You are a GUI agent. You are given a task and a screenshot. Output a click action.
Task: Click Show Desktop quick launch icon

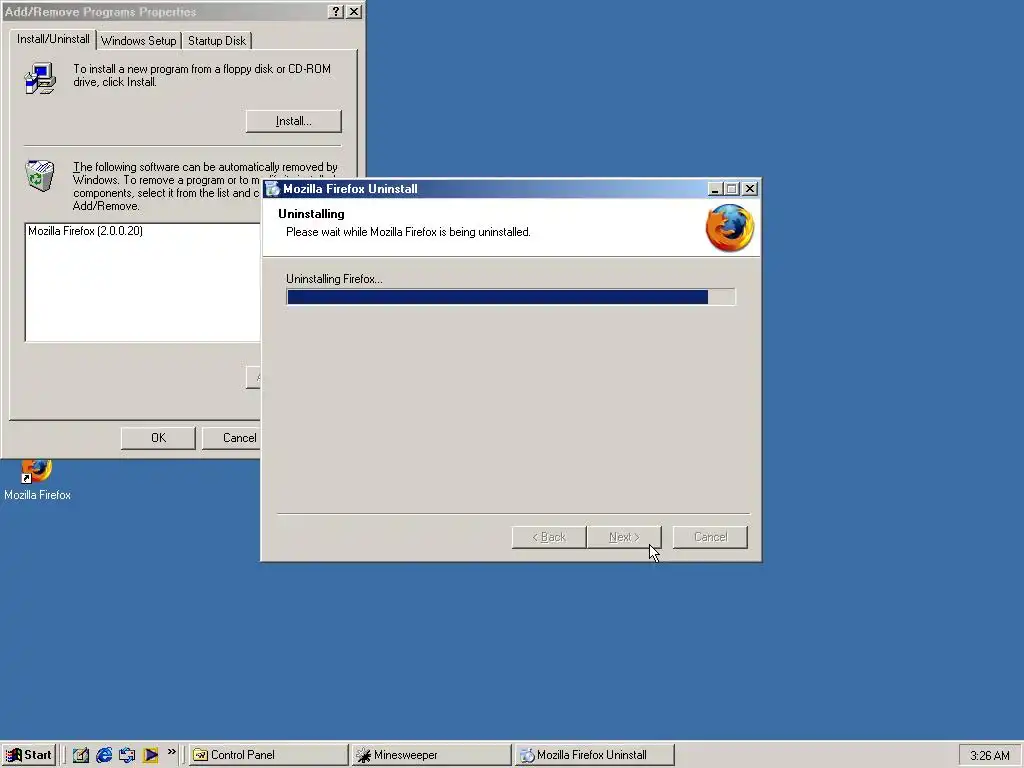click(x=80, y=755)
